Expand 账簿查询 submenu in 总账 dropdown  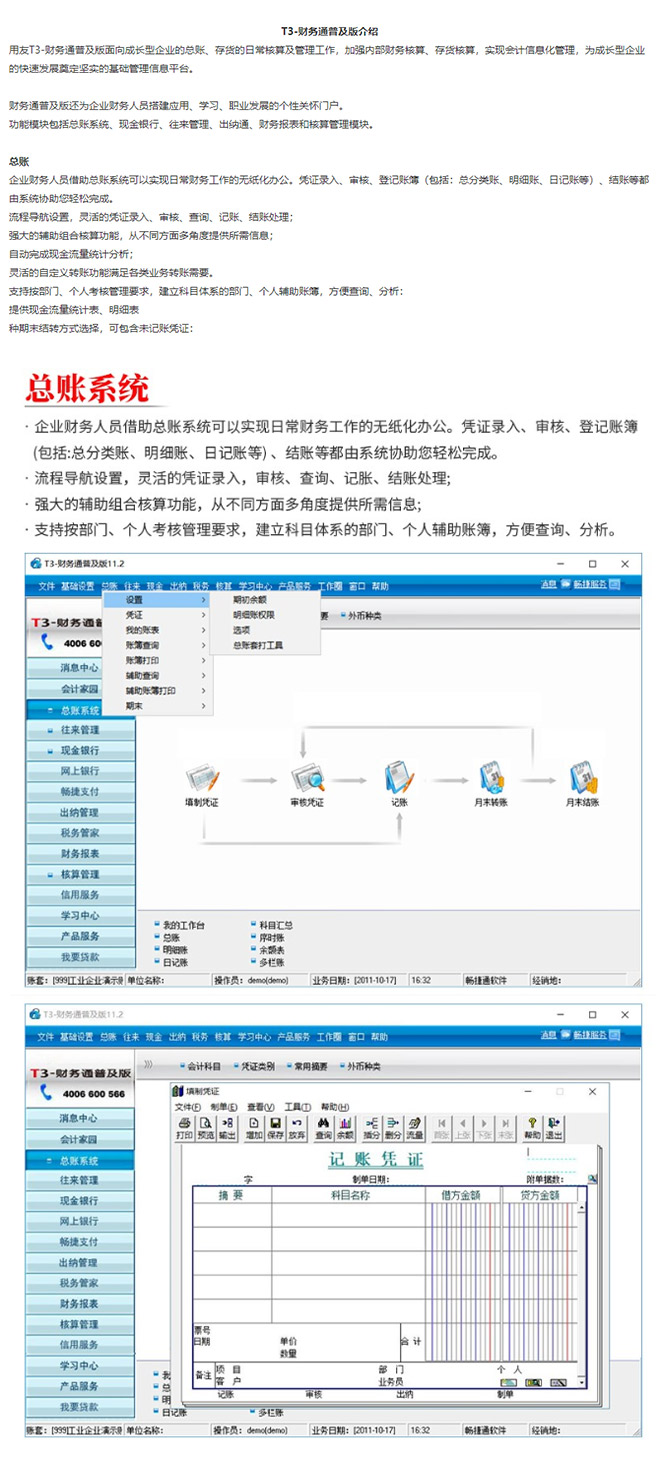[x=158, y=645]
